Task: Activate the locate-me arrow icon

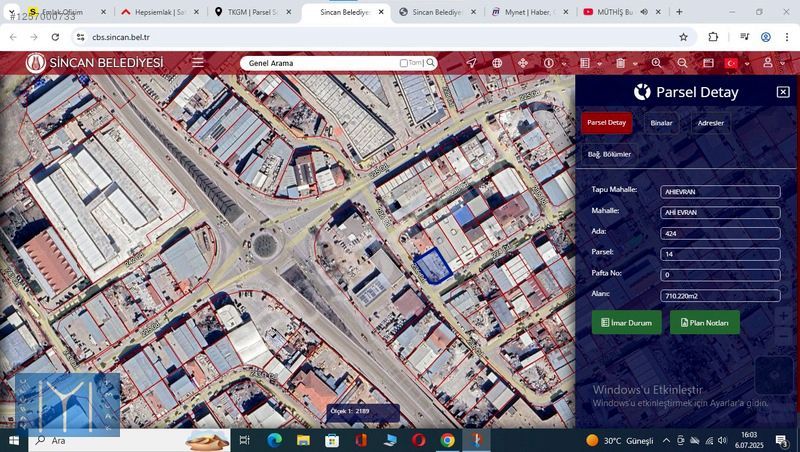Action: click(471, 62)
